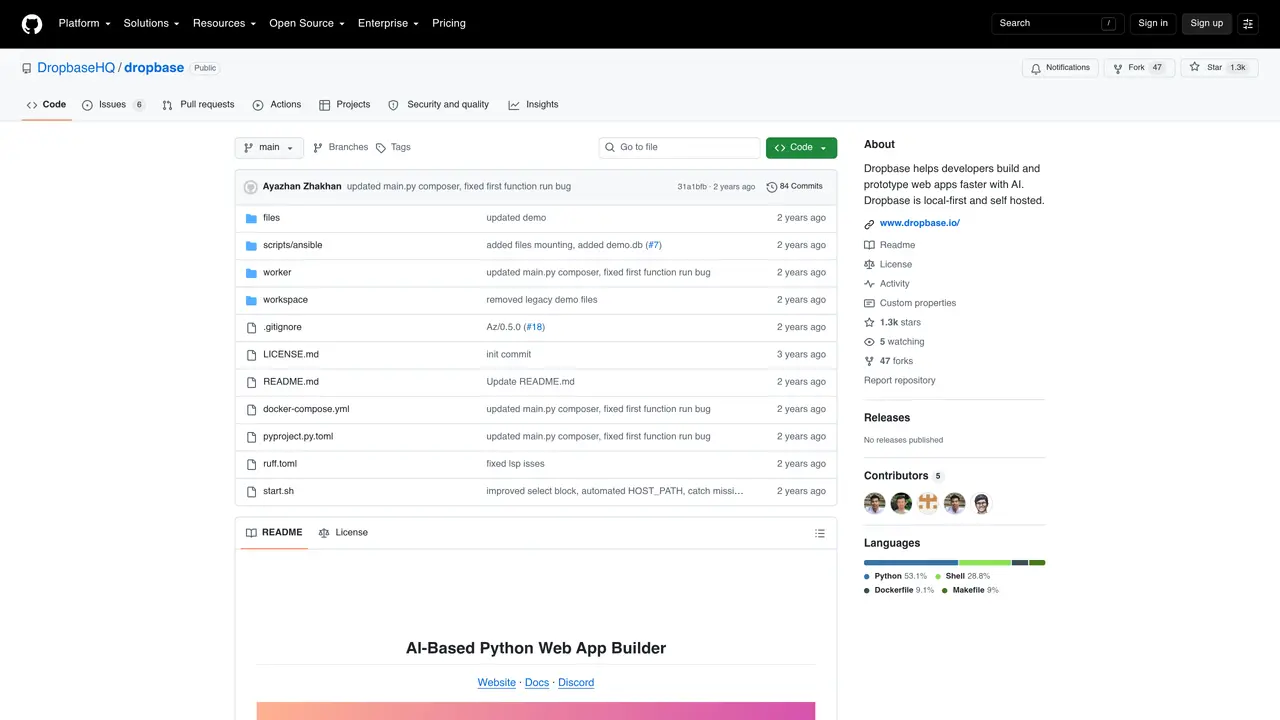View Tags list
The height and width of the screenshot is (720, 1280).
pyautogui.click(x=393, y=147)
